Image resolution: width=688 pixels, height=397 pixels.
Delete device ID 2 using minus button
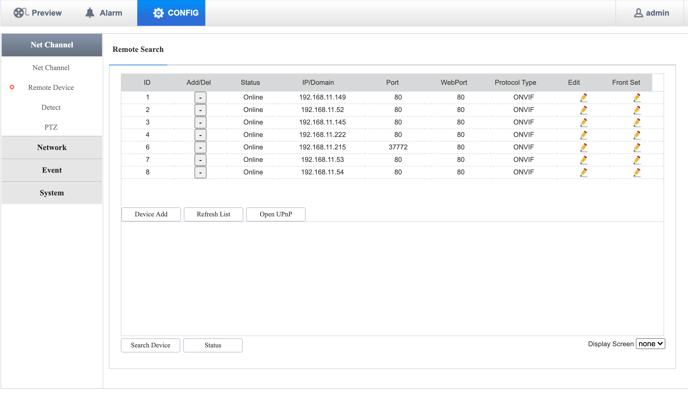coord(200,110)
